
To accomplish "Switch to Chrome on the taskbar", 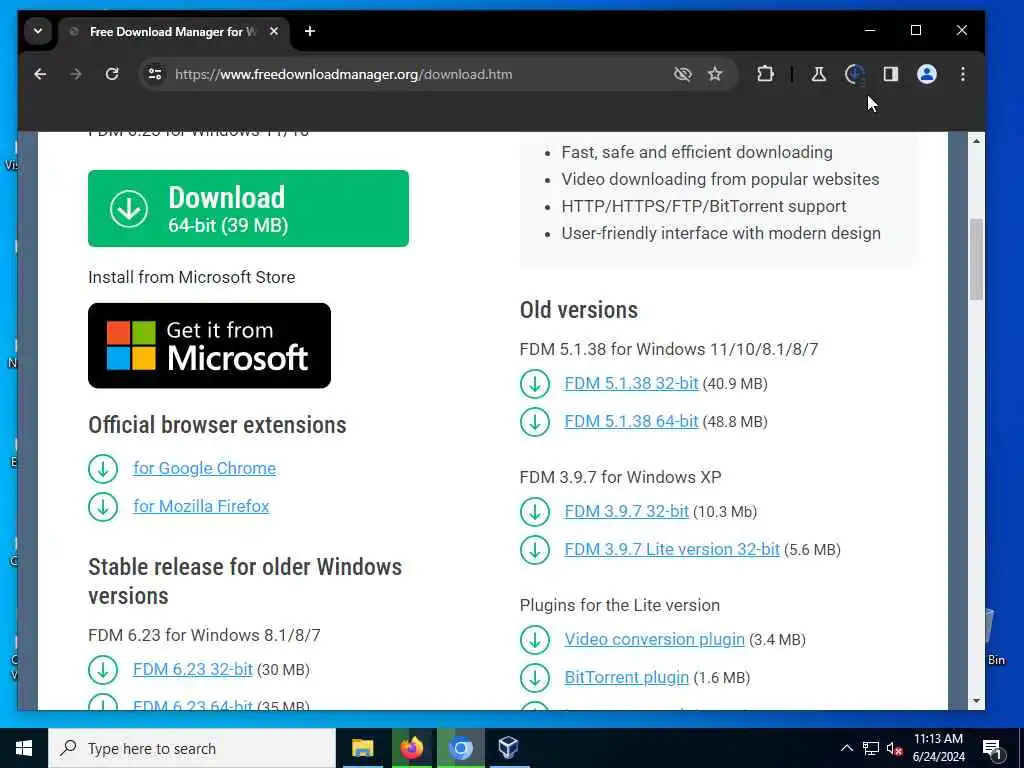I will [460, 748].
